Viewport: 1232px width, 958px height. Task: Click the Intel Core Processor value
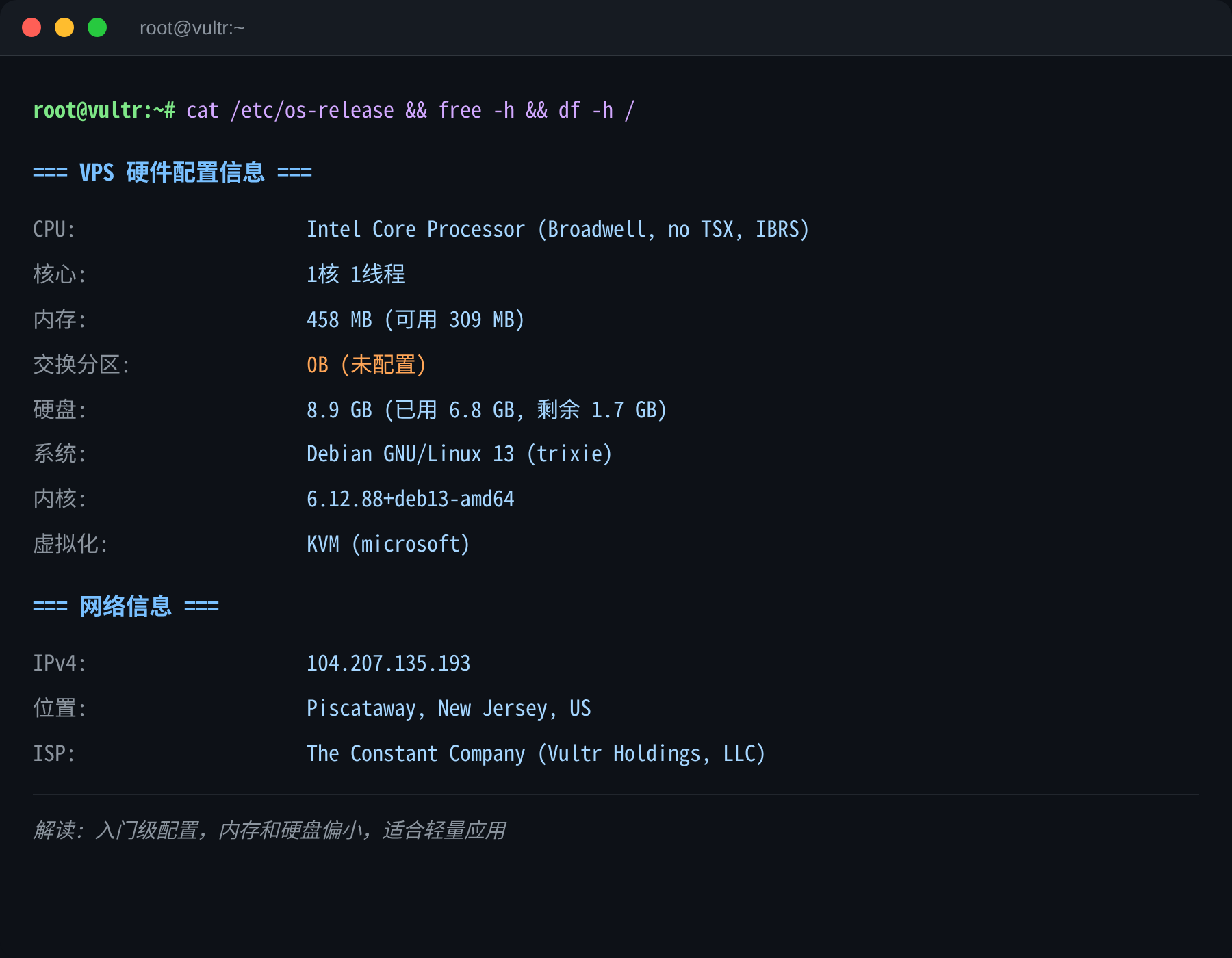[x=558, y=229]
